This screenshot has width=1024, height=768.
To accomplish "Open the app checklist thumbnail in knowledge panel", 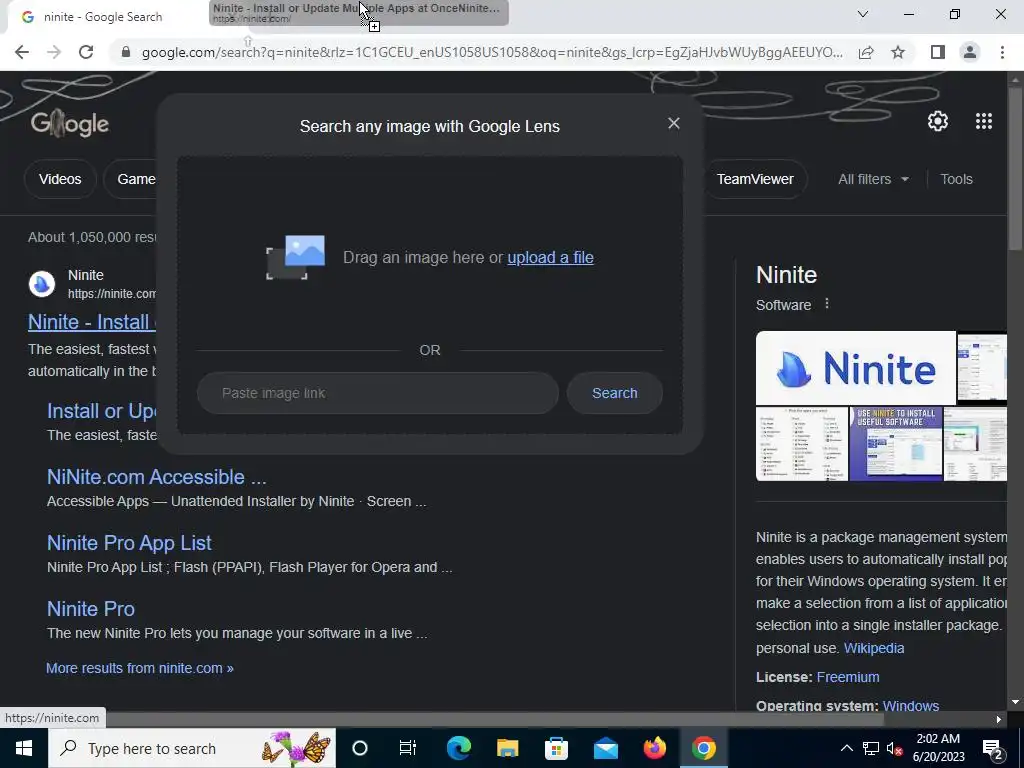I will [x=802, y=444].
